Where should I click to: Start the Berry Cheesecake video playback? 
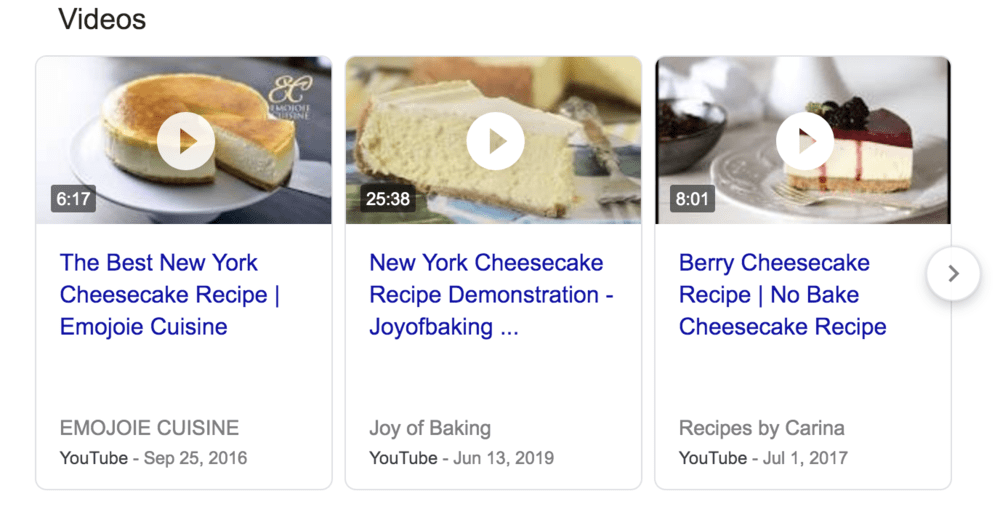click(804, 141)
